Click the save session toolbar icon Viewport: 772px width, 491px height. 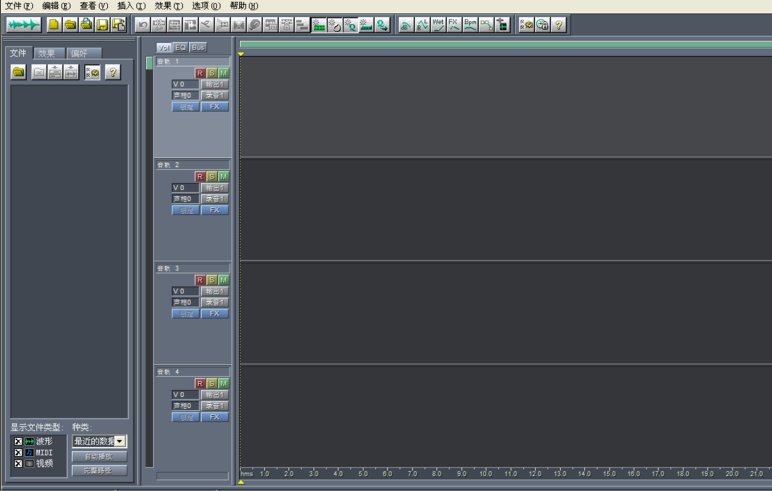pos(102,24)
